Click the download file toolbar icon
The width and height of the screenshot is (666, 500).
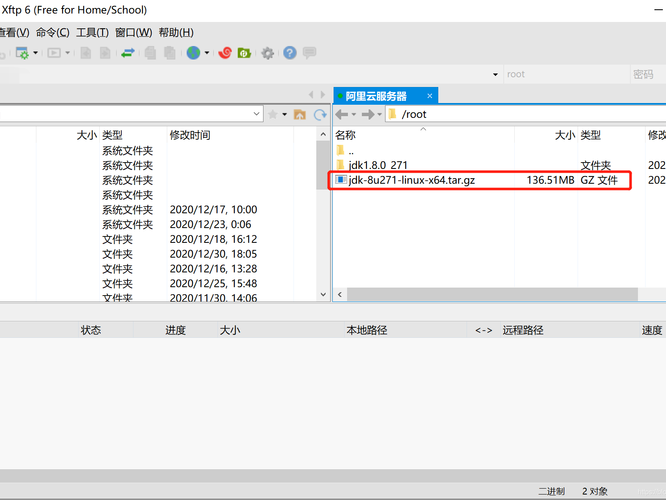pyautogui.click(x=86, y=53)
